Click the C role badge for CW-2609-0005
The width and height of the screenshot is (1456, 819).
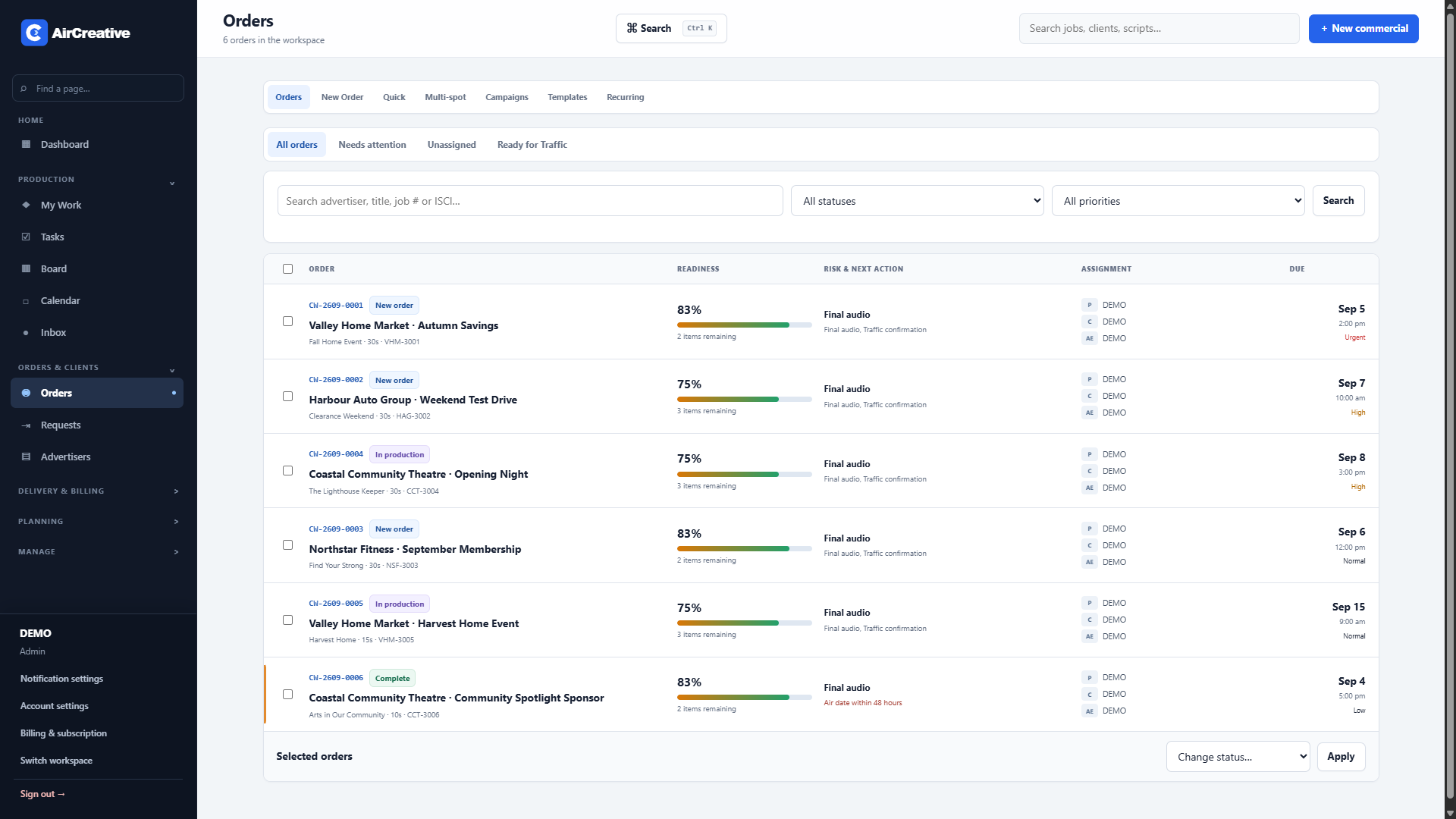pyautogui.click(x=1090, y=620)
